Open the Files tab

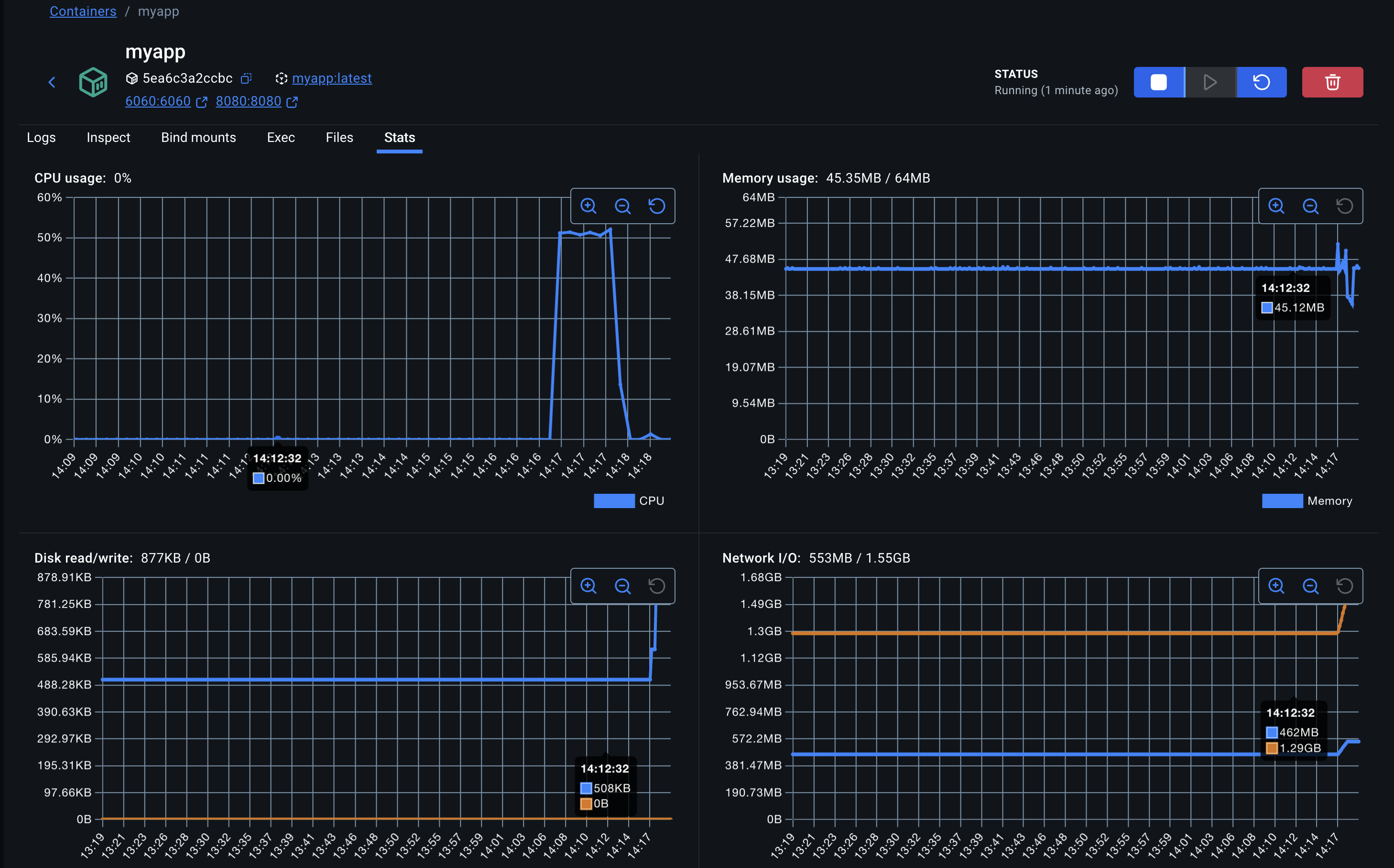coord(339,138)
